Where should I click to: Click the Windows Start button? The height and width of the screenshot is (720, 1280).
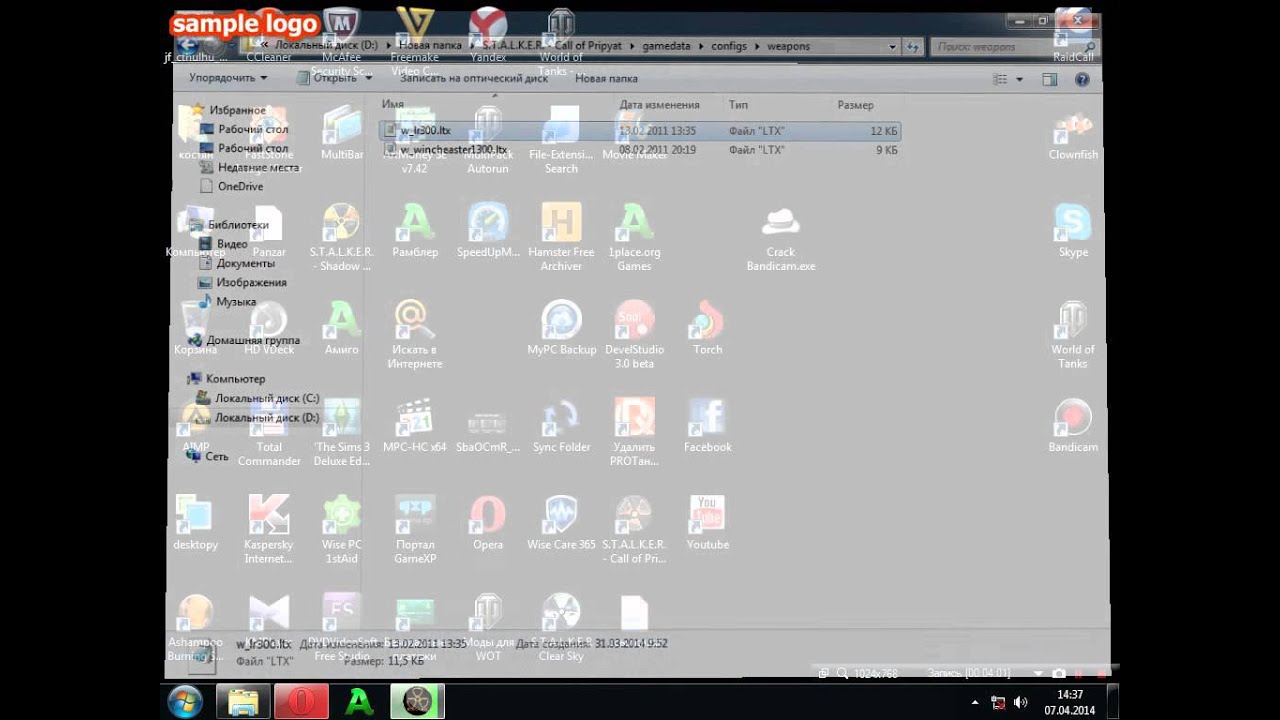coord(186,702)
